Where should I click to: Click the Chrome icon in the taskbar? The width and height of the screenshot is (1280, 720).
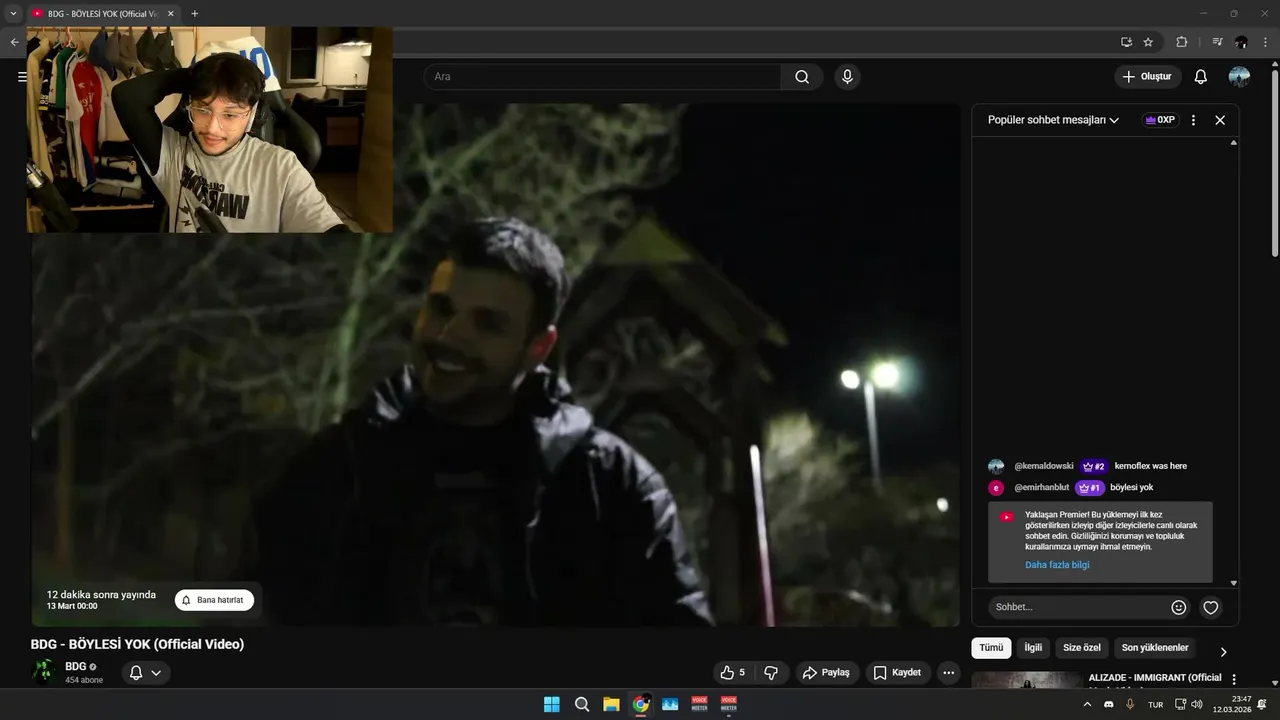641,704
